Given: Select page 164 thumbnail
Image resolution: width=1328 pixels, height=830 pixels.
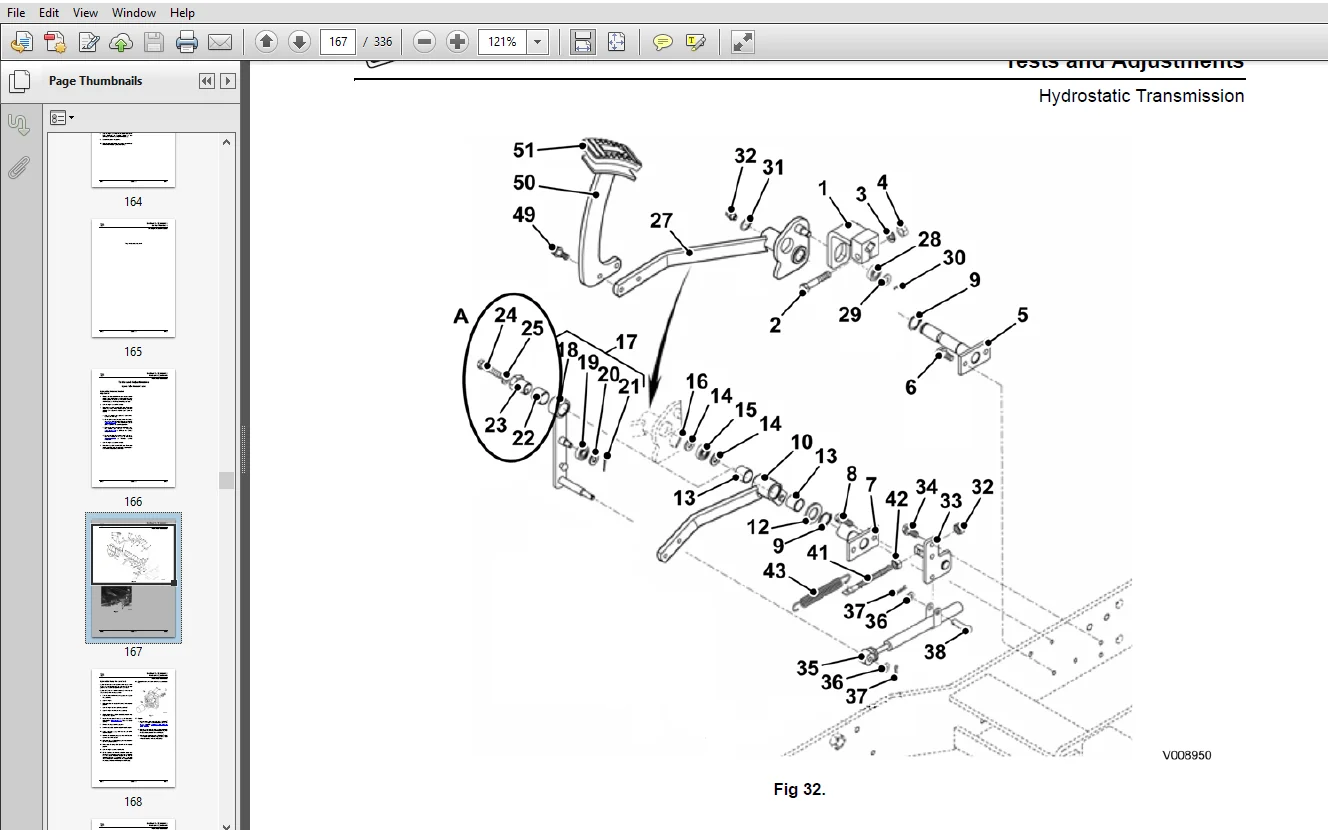Looking at the screenshot, I should click(133, 160).
